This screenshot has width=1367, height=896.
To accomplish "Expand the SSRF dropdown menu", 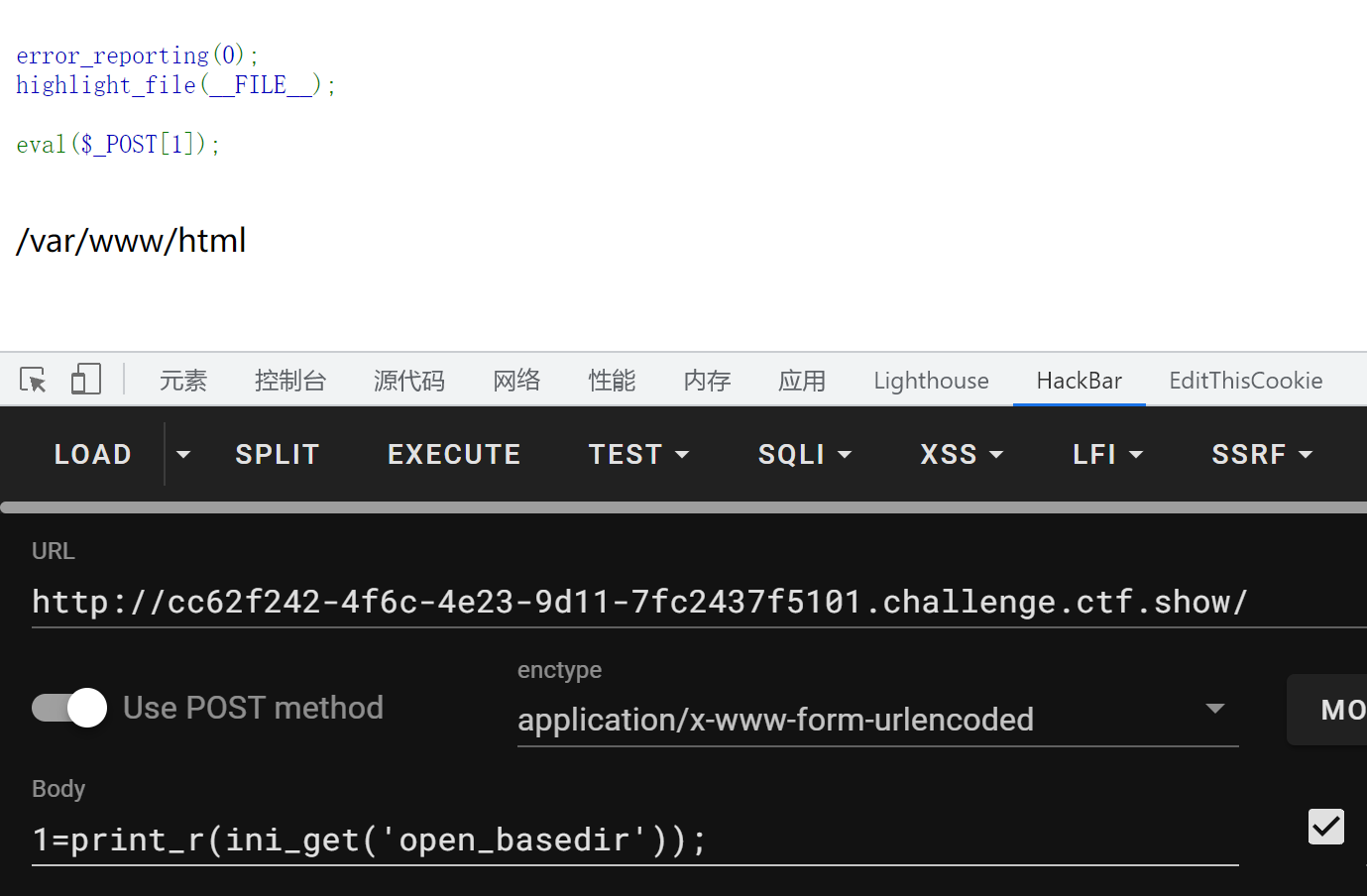I will pos(1261,454).
